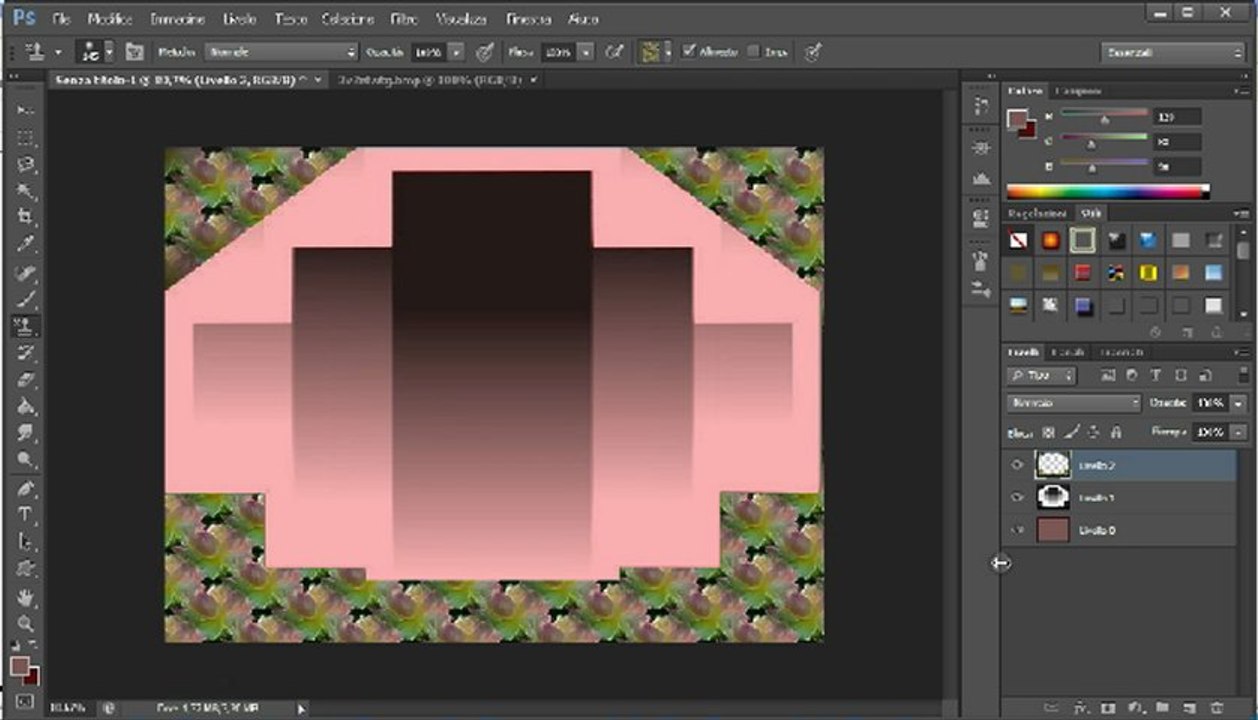This screenshot has width=1258, height=720.
Task: Switch to the second document tab at 100%
Action: pyautogui.click(x=431, y=79)
